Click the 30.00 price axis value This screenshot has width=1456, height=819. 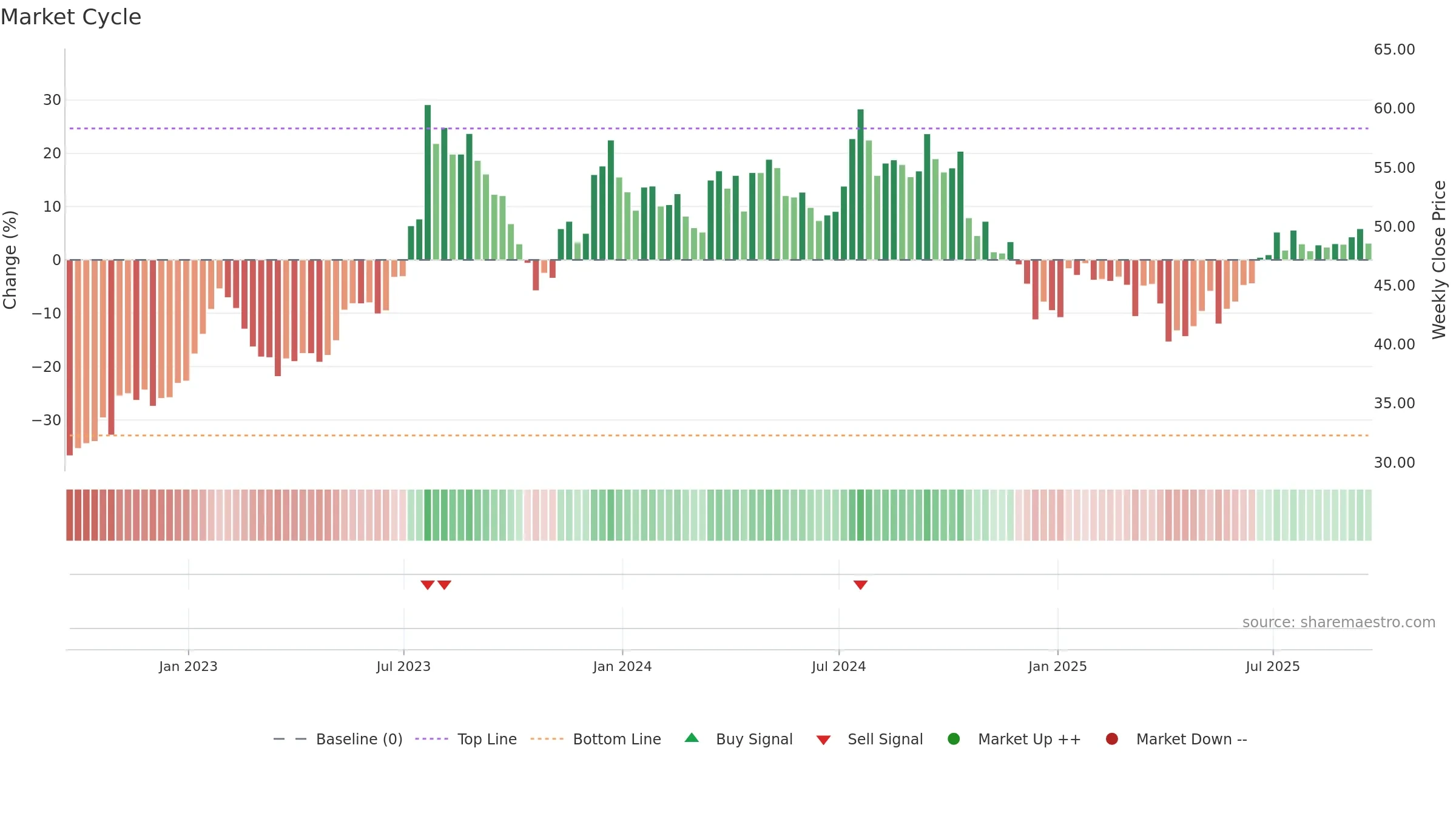[1395, 463]
